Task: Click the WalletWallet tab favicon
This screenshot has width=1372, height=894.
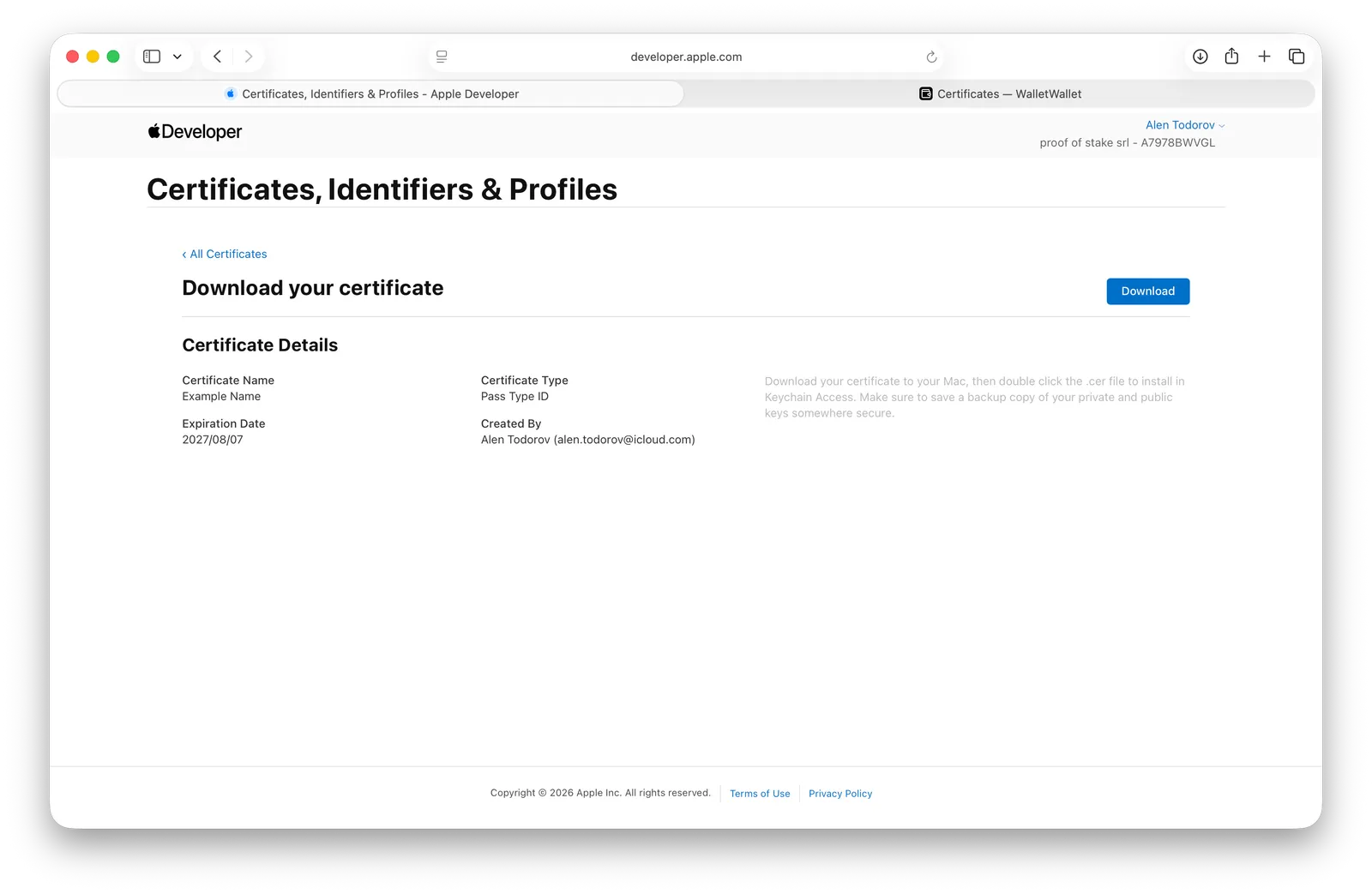Action: (926, 93)
